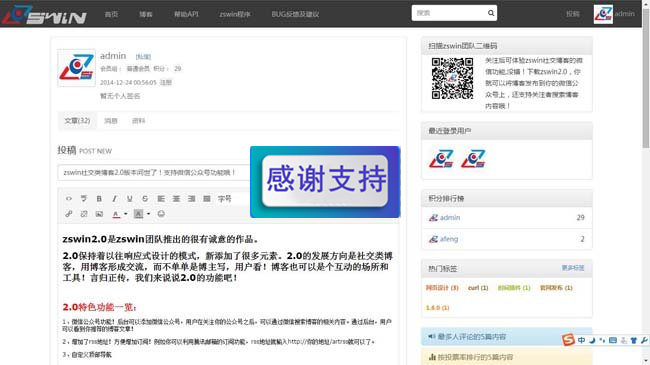Toggle strikethrough formatting
650x365 pixels.
[x=145, y=199]
